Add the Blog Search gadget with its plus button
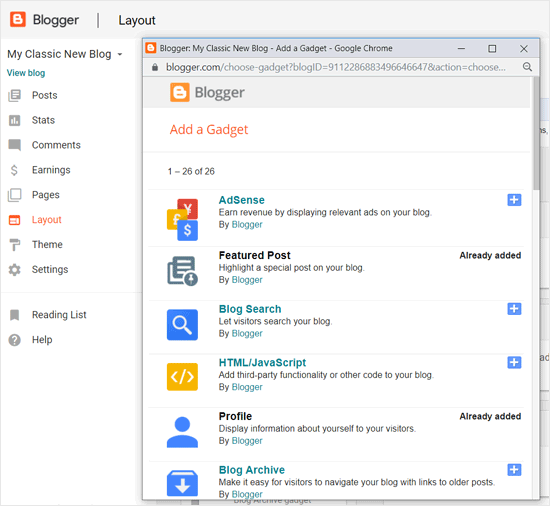This screenshot has width=550, height=506. click(514, 309)
